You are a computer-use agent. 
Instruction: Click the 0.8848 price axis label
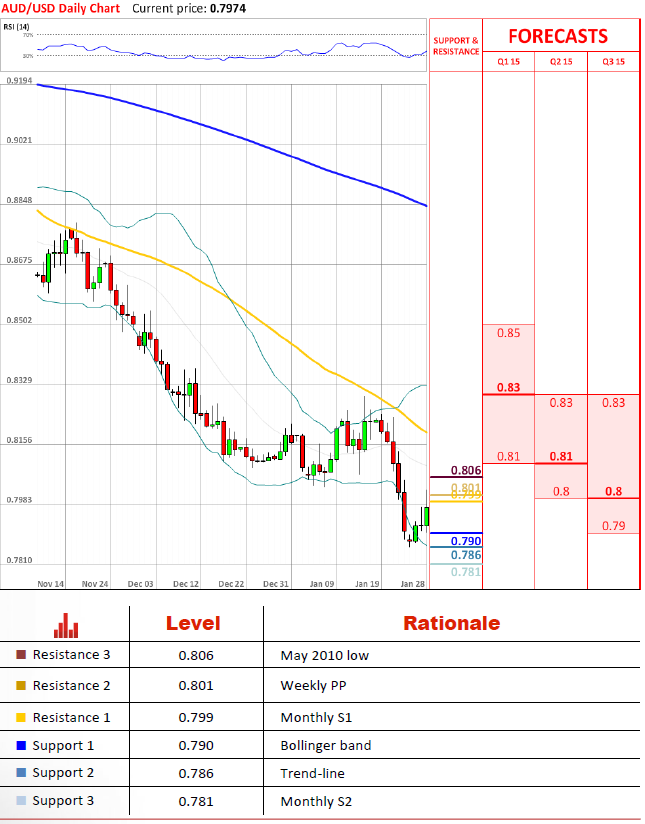(19, 200)
